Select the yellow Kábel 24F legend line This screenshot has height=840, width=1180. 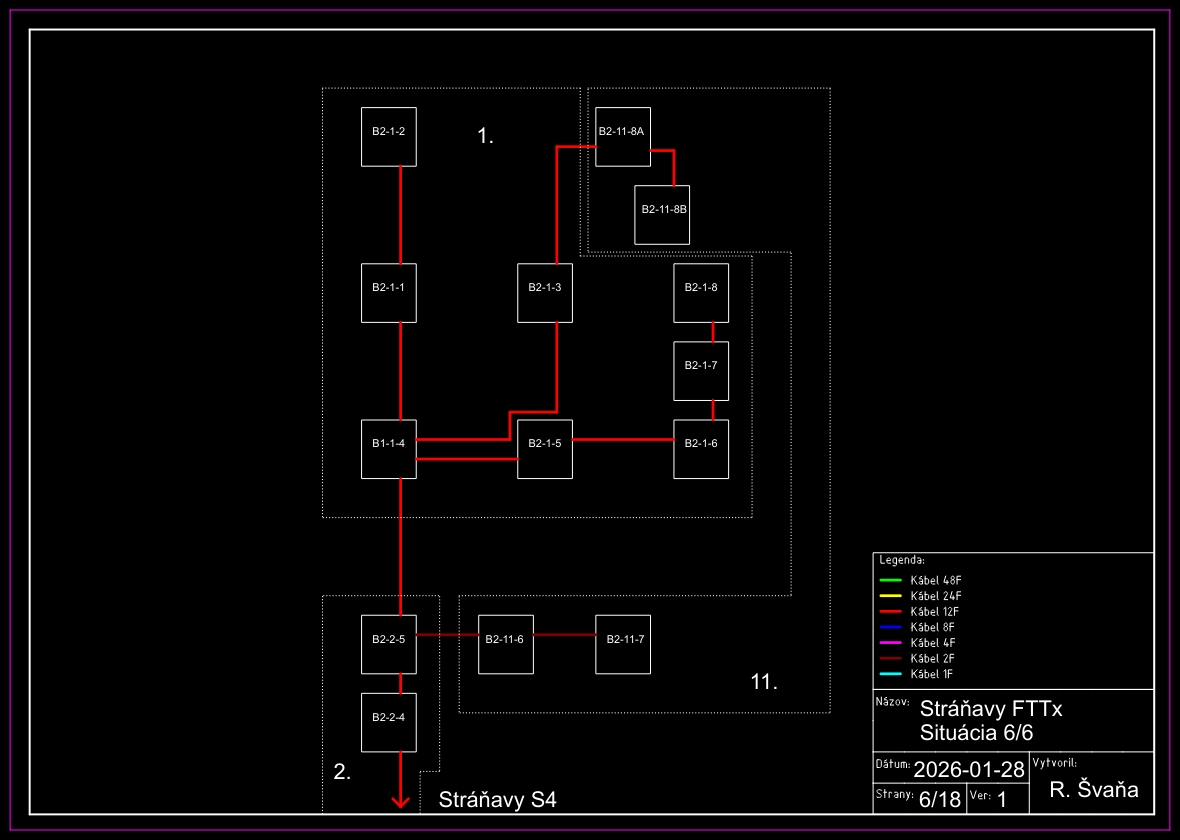click(x=891, y=596)
